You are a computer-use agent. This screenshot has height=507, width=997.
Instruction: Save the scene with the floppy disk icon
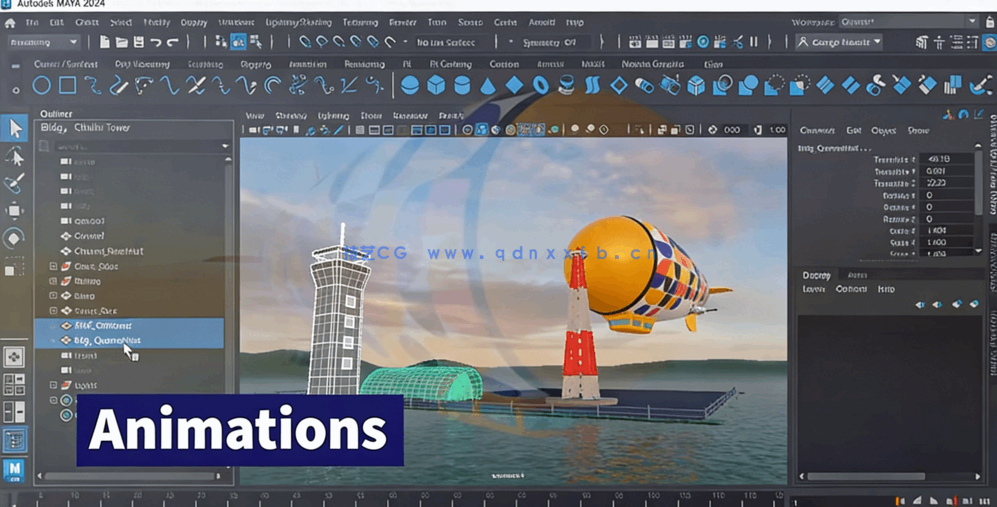pos(138,42)
